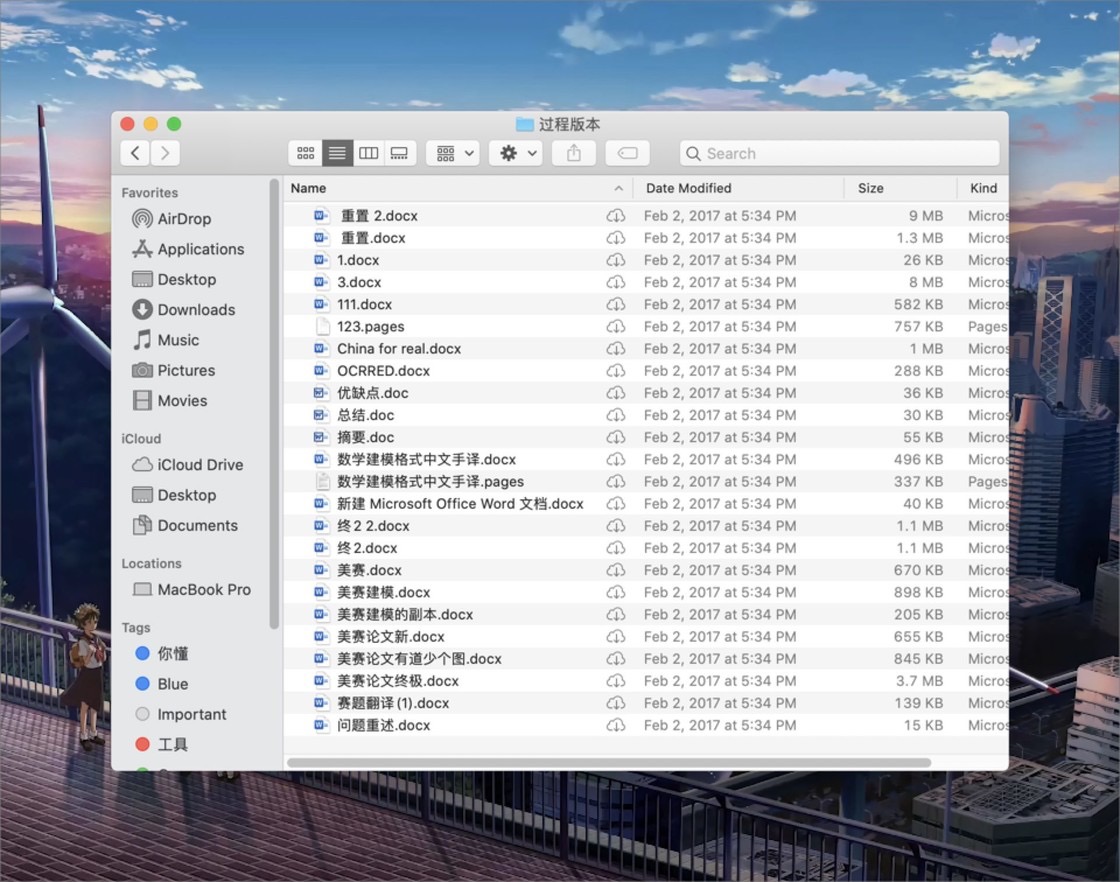Select Desktop under iCloud
The height and width of the screenshot is (882, 1120).
174,495
